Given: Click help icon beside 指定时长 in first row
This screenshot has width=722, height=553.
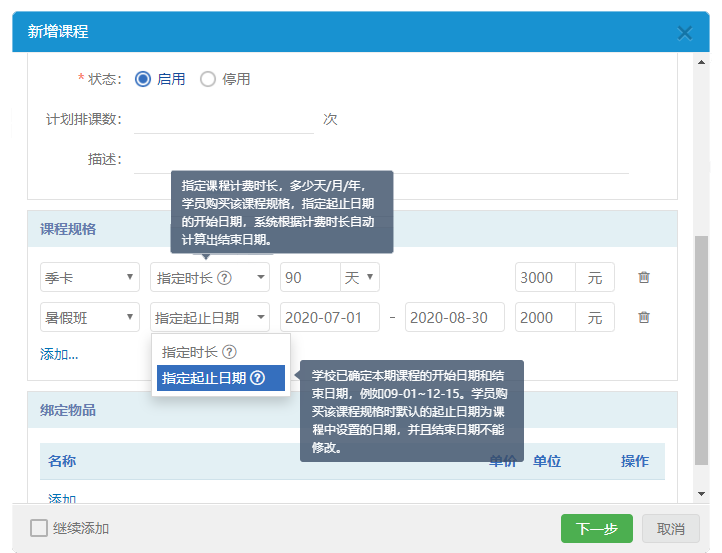Looking at the screenshot, I should 224,278.
